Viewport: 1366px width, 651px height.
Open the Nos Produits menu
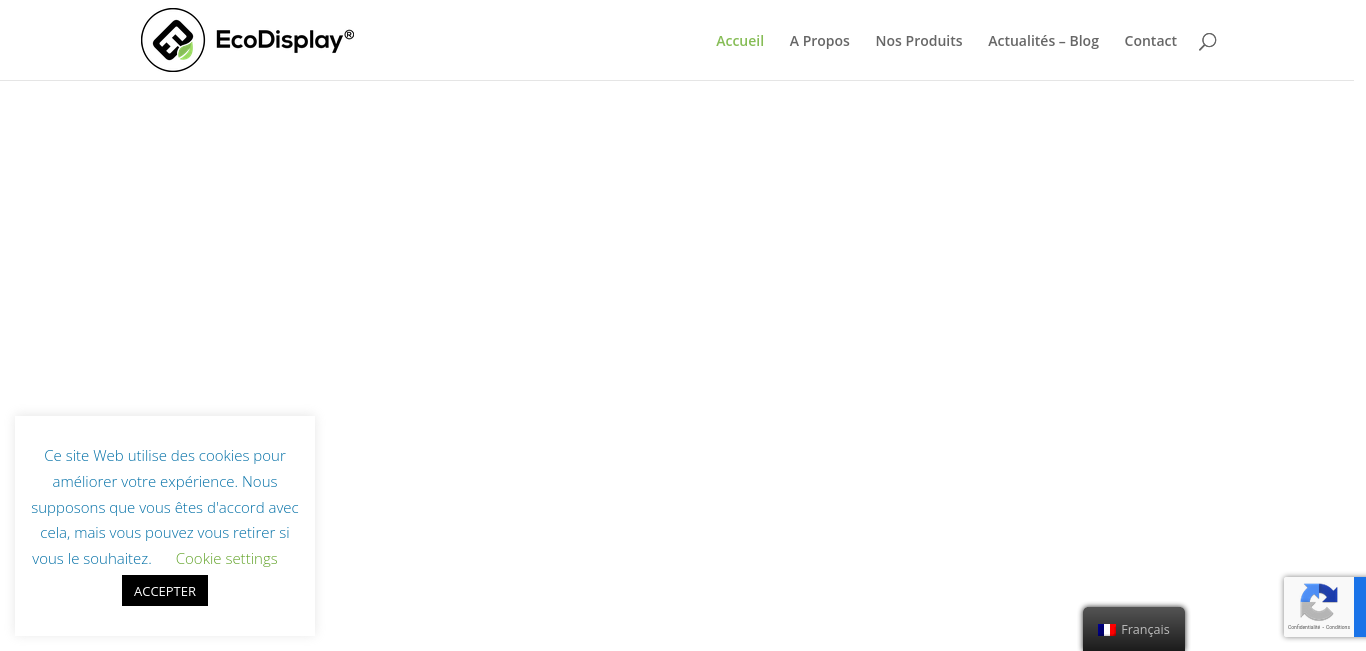[919, 41]
